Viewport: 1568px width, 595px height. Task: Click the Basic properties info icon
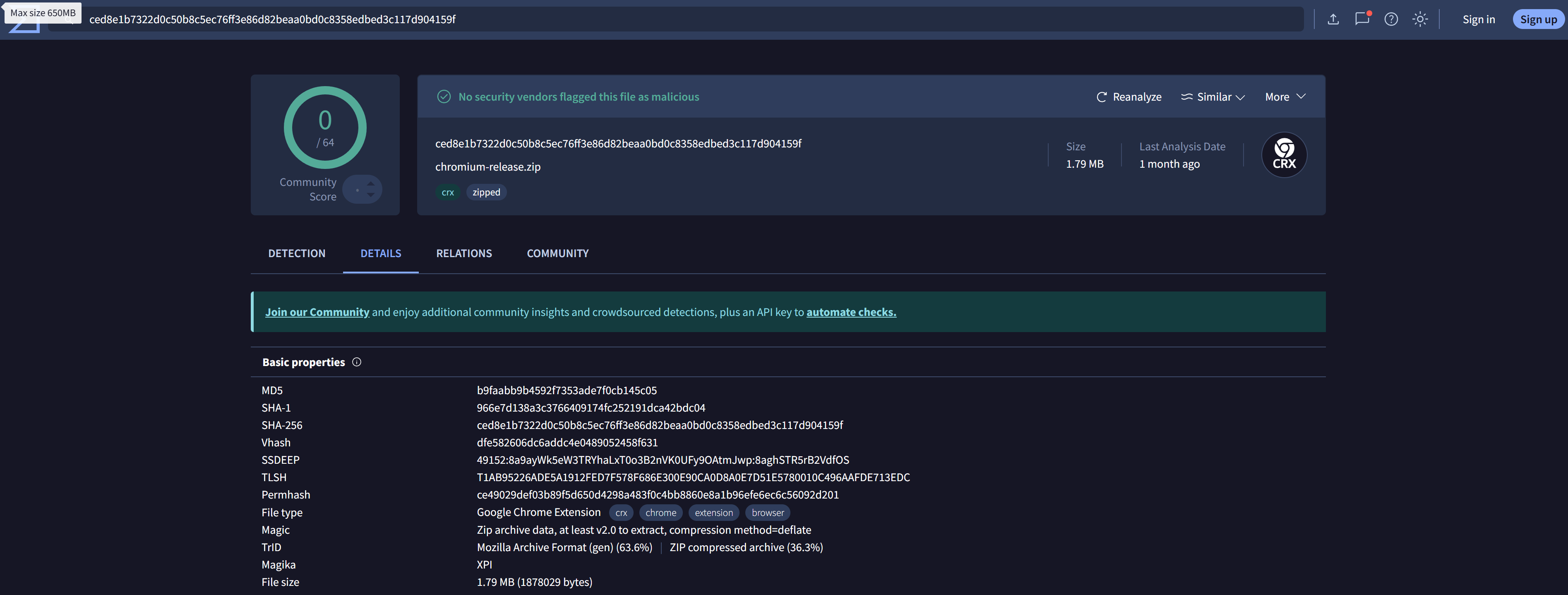357,362
